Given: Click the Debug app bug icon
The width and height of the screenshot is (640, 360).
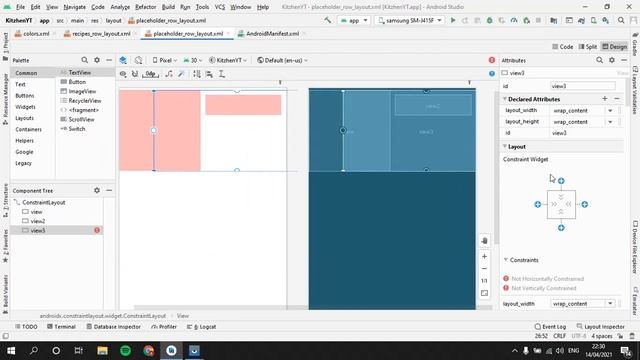Looking at the screenshot, I should coord(489,20).
